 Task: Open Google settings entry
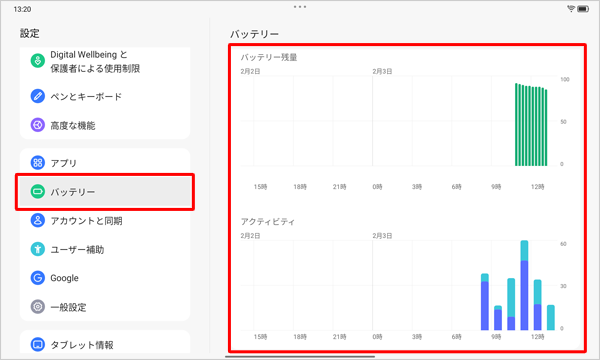click(x=105, y=278)
